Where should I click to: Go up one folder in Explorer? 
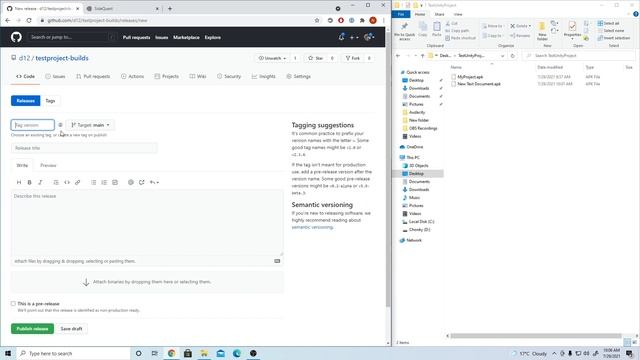pyautogui.click(x=422, y=56)
